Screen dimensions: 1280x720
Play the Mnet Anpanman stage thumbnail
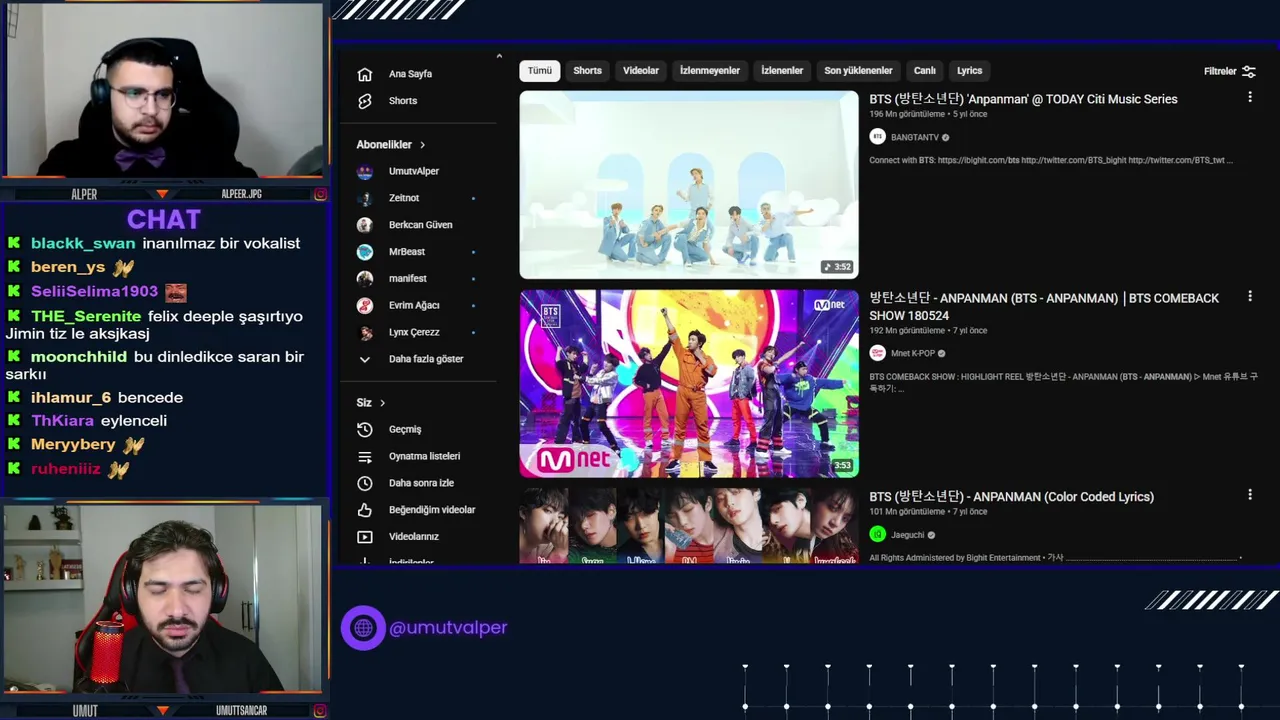pyautogui.click(x=689, y=384)
